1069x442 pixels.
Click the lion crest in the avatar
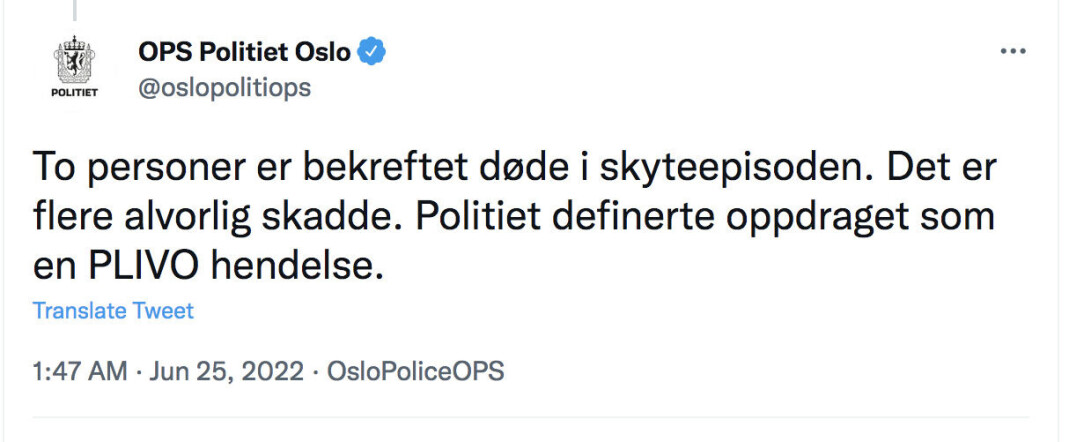coord(75,60)
